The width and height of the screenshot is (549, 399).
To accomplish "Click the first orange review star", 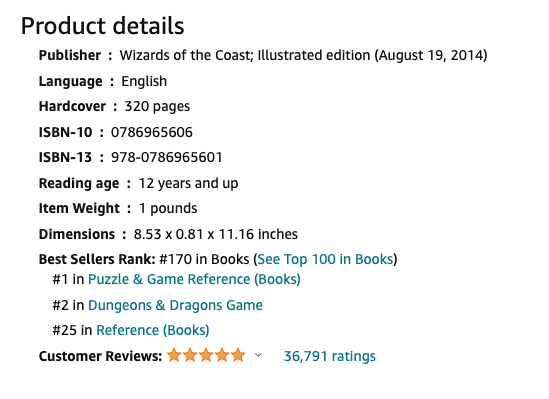I will click(174, 355).
